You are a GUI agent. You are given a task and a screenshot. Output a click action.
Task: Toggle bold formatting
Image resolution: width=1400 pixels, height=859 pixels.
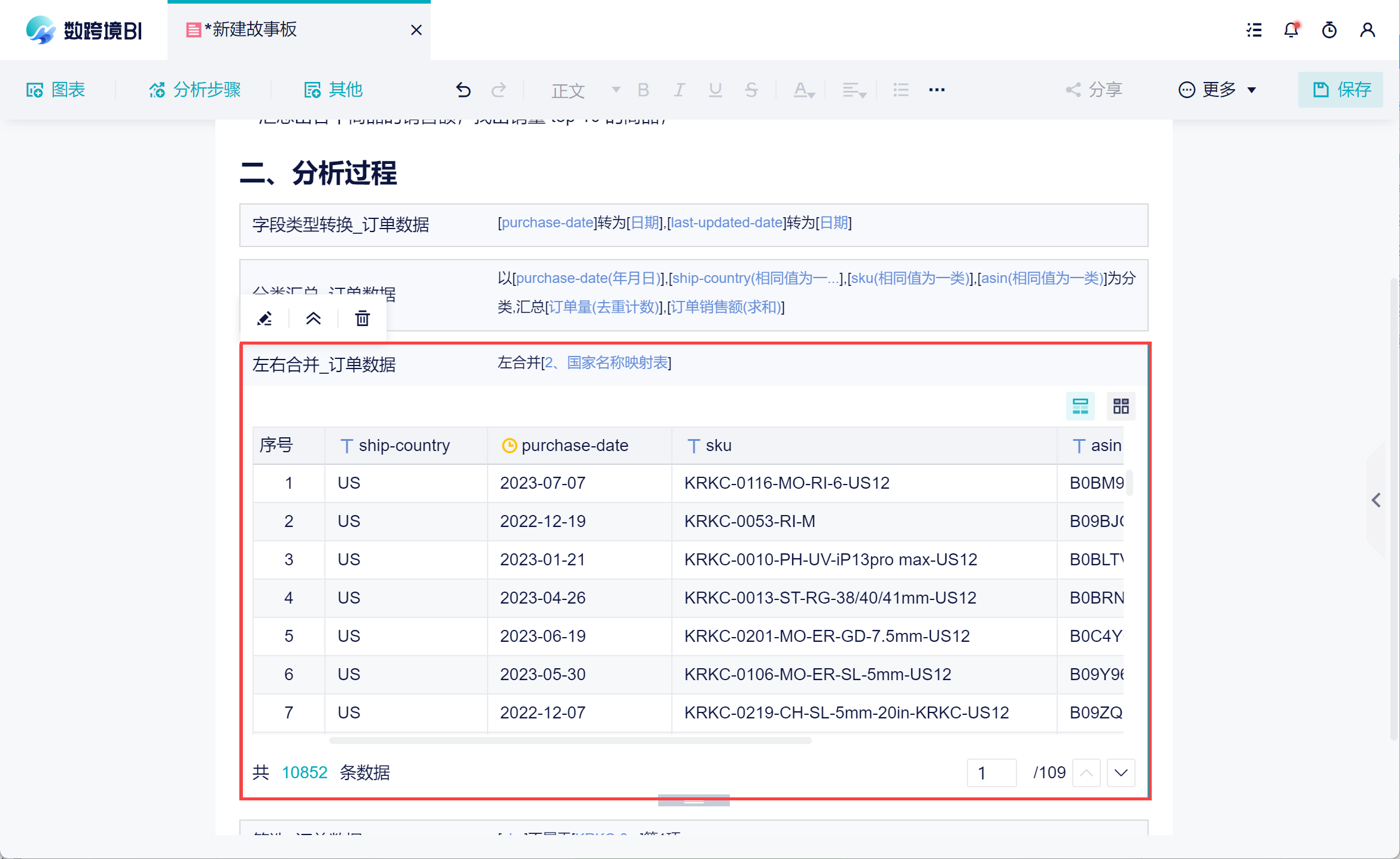(x=643, y=90)
